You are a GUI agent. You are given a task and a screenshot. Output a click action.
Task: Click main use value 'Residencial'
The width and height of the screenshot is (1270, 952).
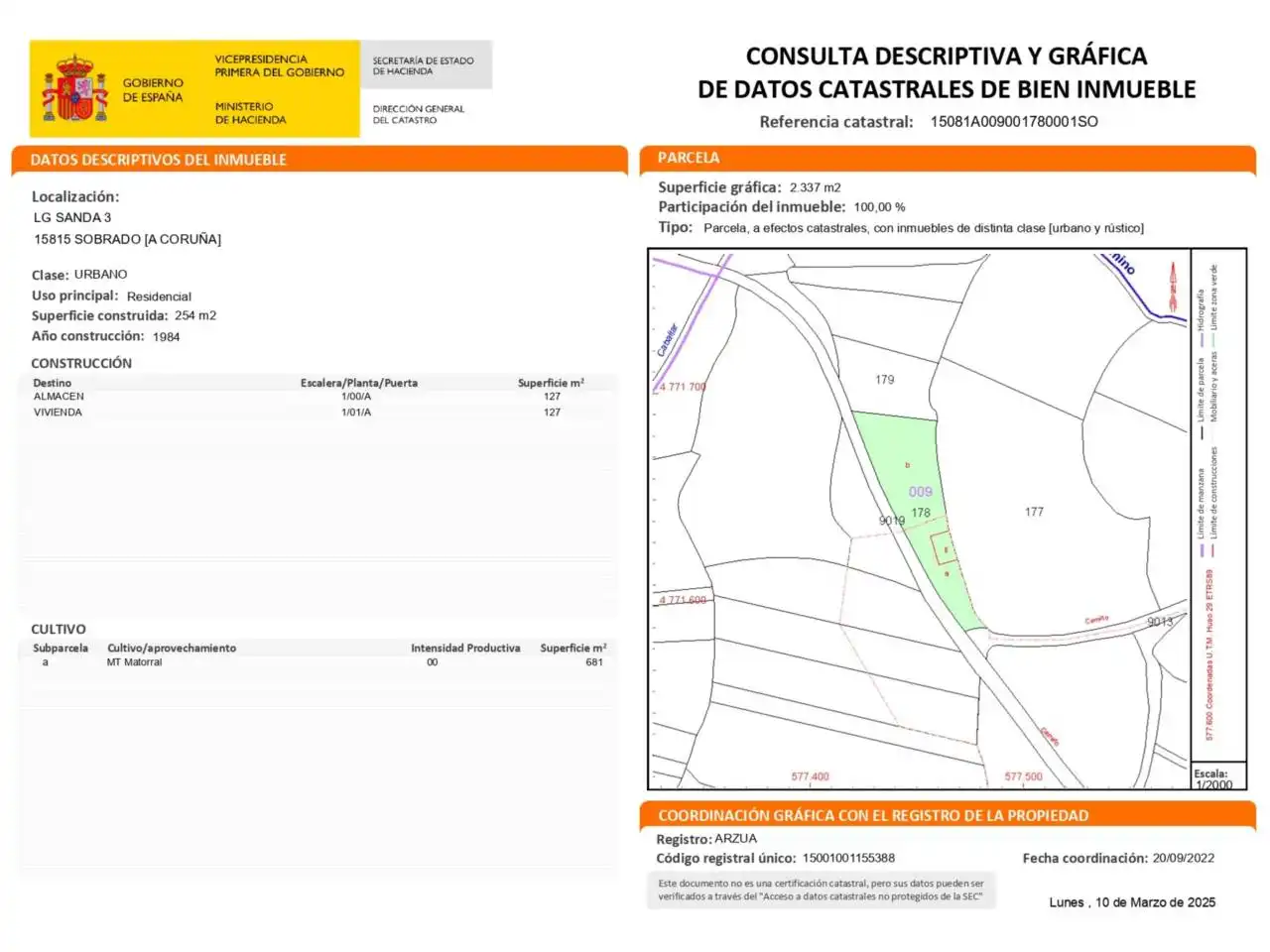pyautogui.click(x=159, y=297)
